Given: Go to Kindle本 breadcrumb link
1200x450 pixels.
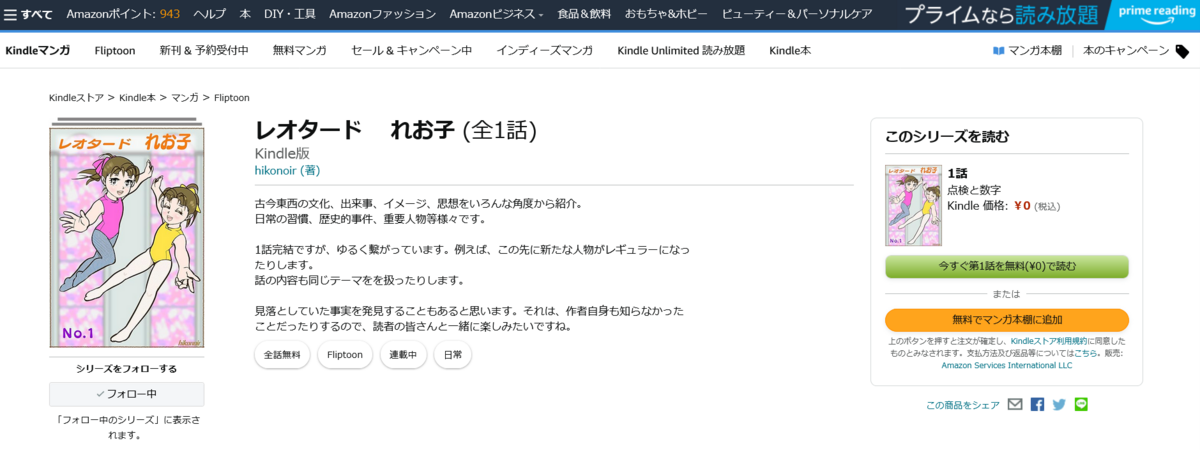Looking at the screenshot, I should click(x=137, y=97).
